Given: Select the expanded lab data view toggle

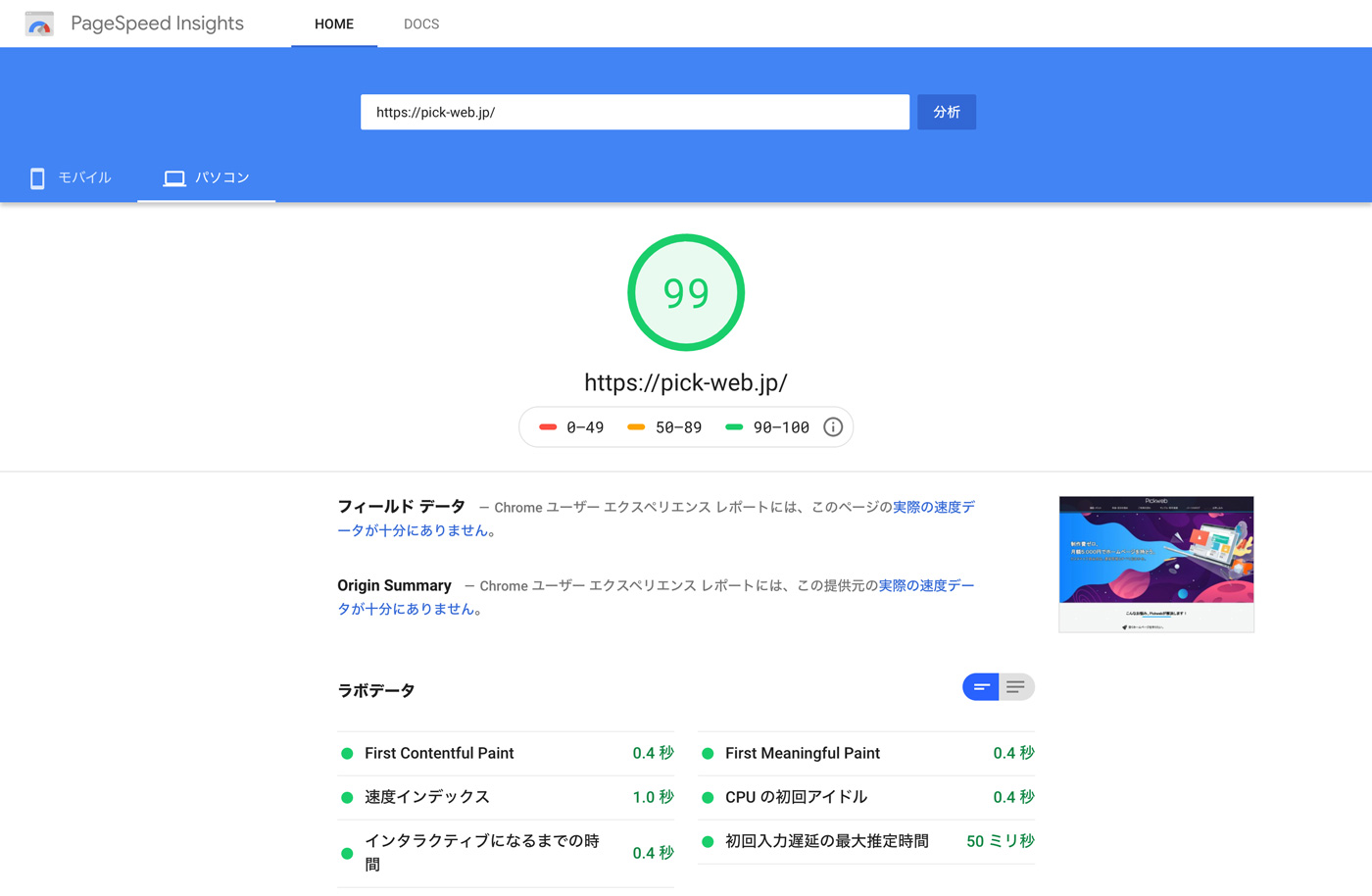Looking at the screenshot, I should tap(1016, 687).
